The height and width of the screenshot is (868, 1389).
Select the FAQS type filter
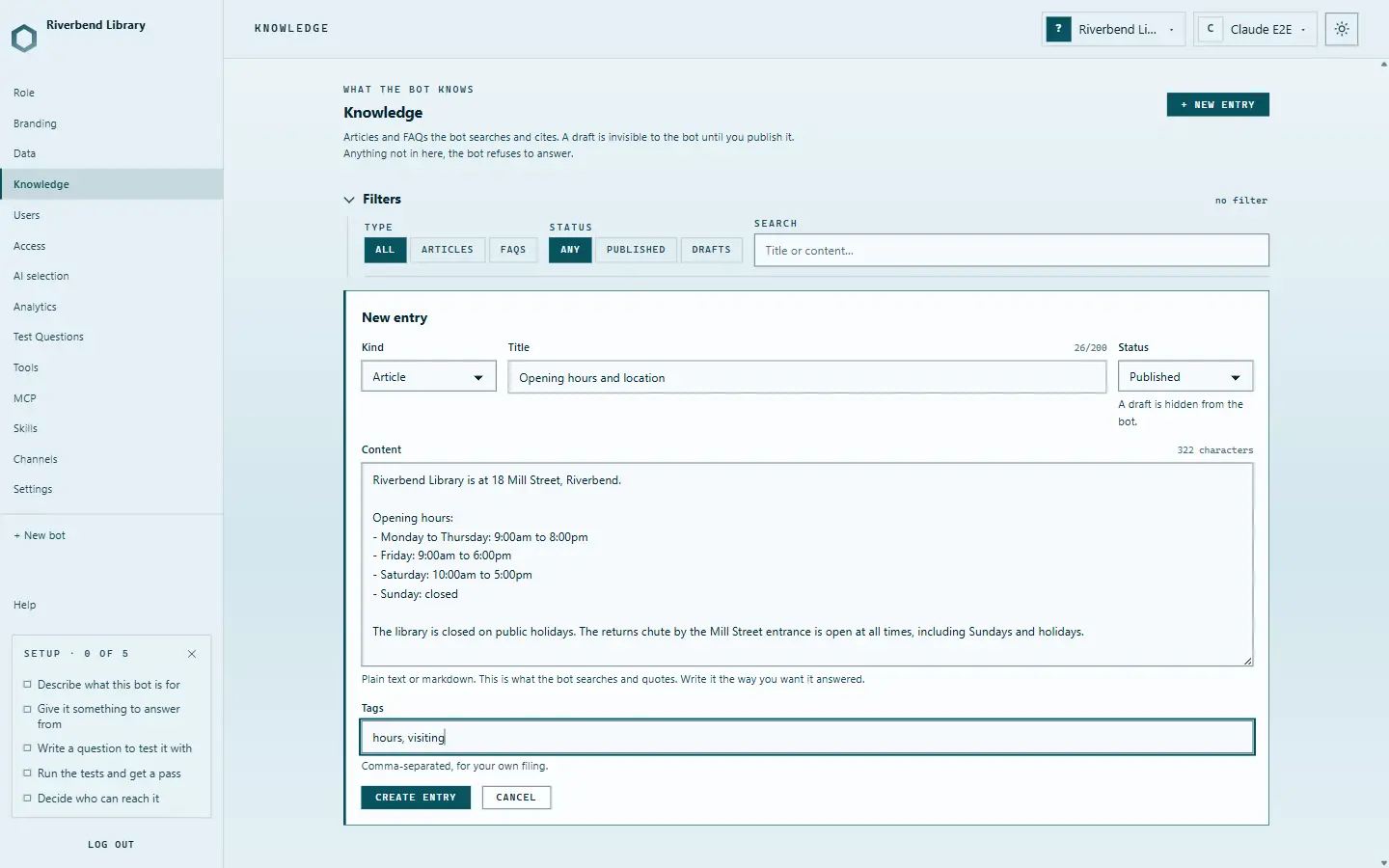click(x=513, y=250)
